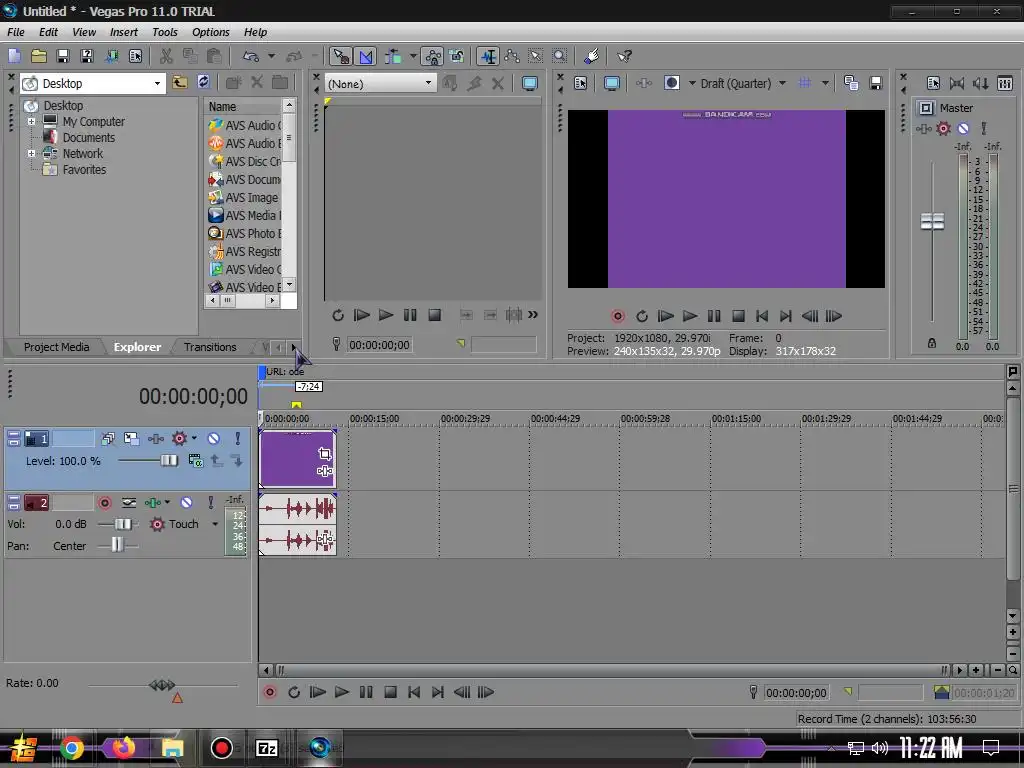
Task: Expand My Computer tree node
Action: (x=31, y=121)
